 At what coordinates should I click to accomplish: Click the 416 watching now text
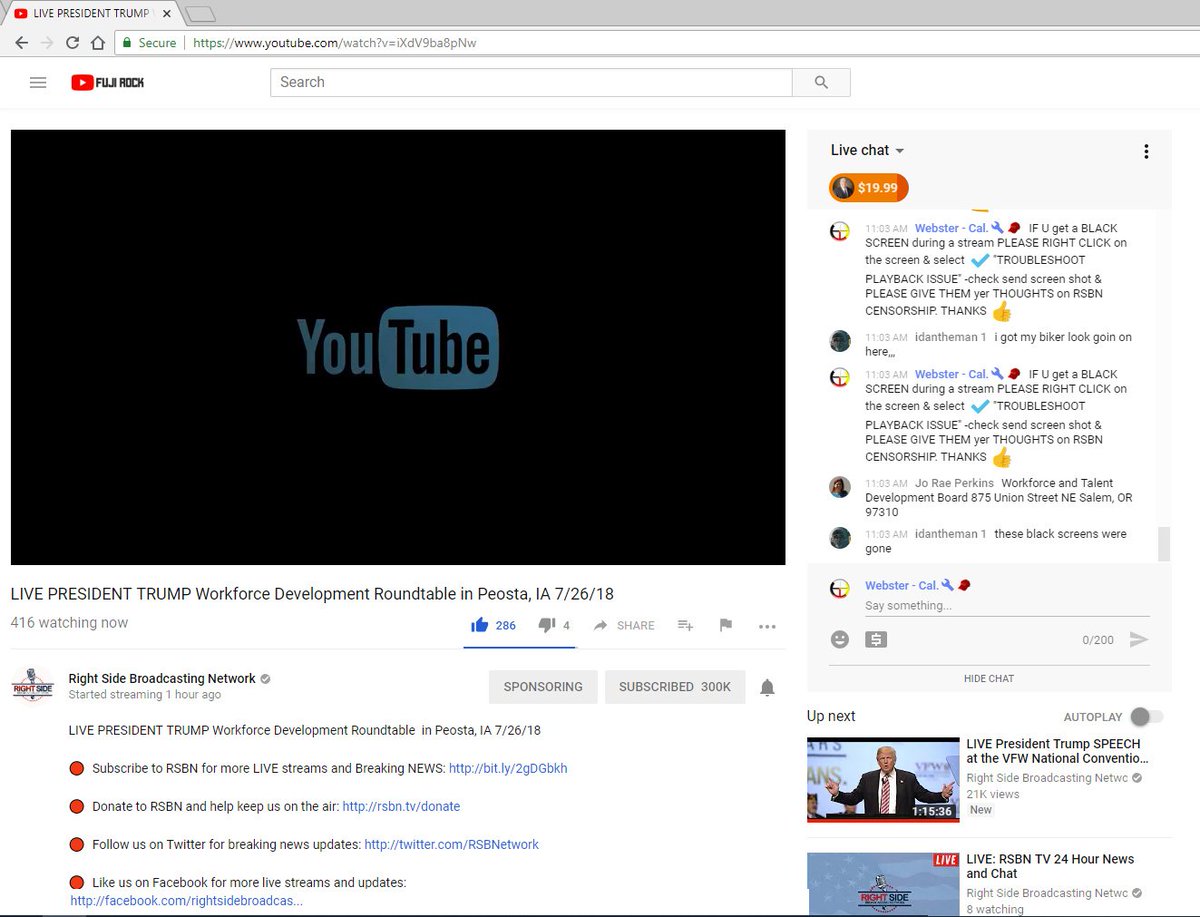69,622
